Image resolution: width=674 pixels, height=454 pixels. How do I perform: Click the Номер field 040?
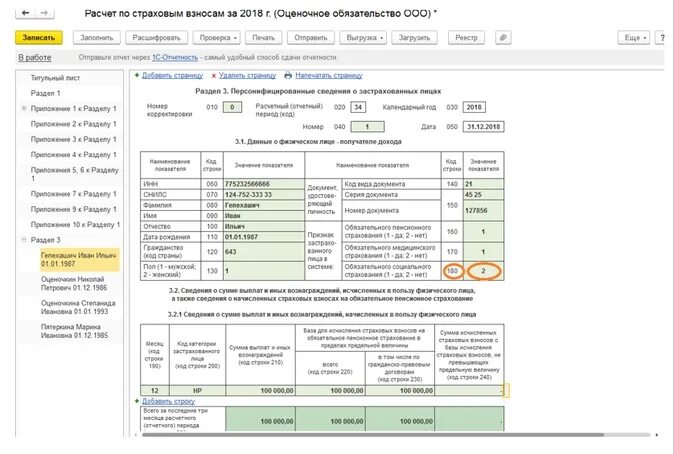click(x=368, y=127)
